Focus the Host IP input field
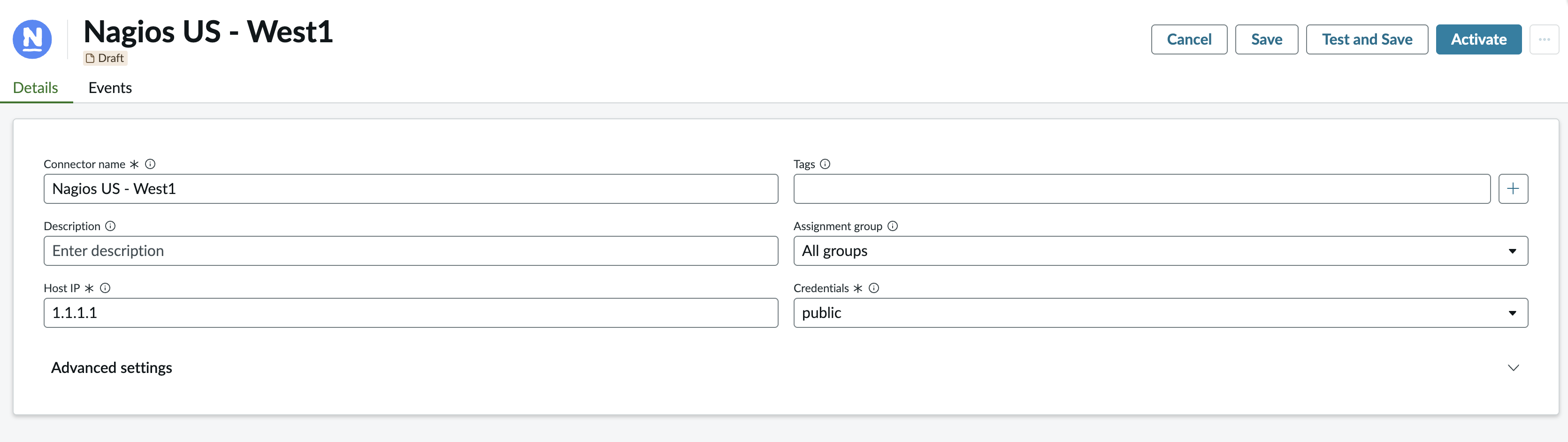Image resolution: width=1568 pixels, height=442 pixels. [x=411, y=313]
